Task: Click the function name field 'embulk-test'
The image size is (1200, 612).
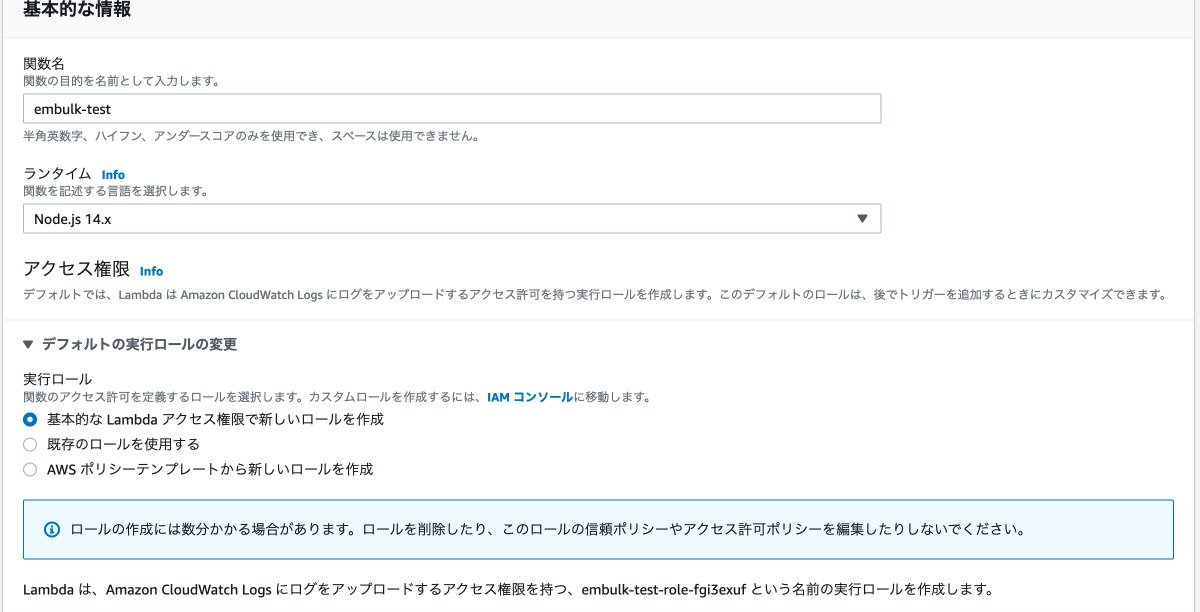Action: (452, 108)
